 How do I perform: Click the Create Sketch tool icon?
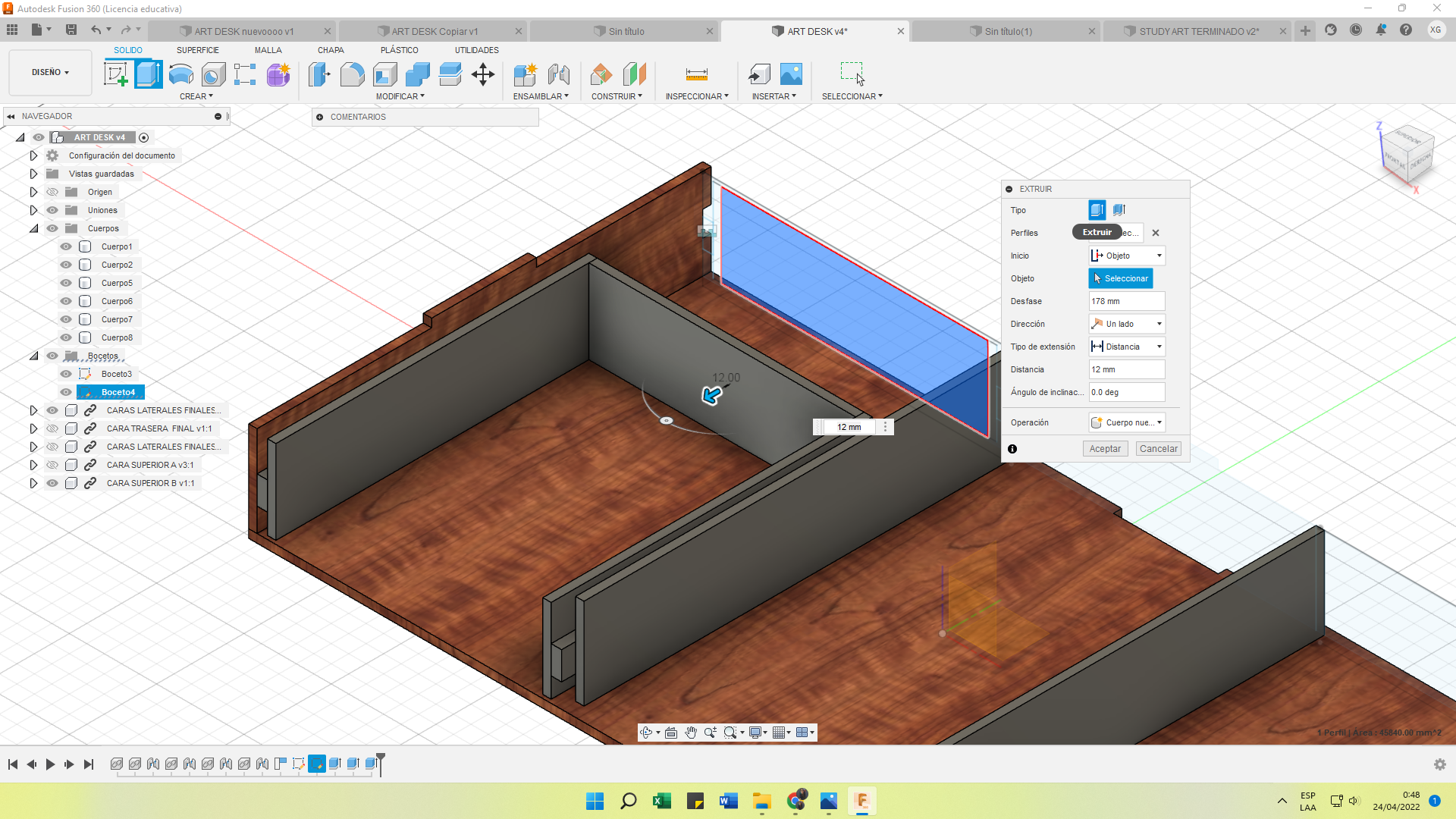(x=115, y=74)
